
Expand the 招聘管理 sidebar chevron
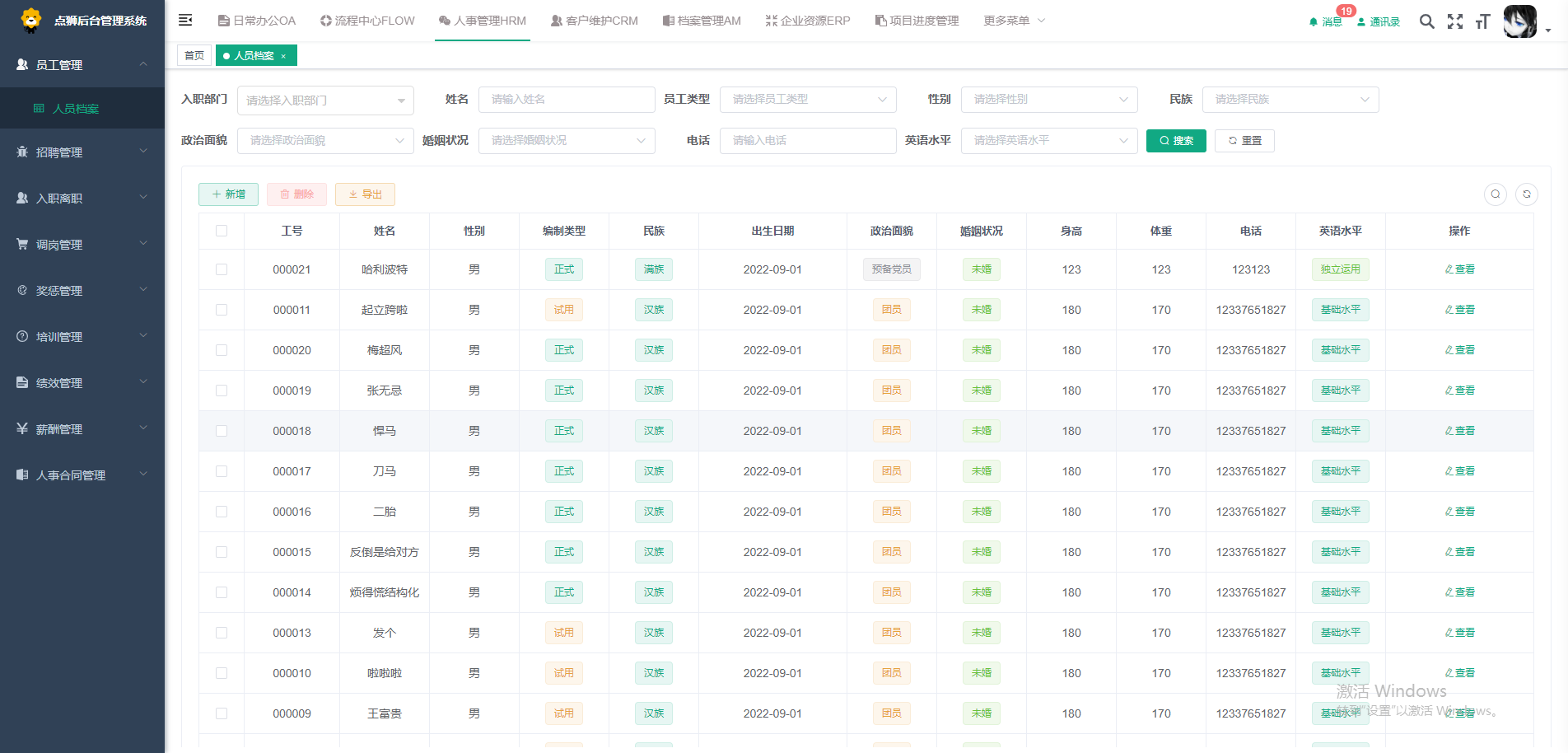(143, 151)
